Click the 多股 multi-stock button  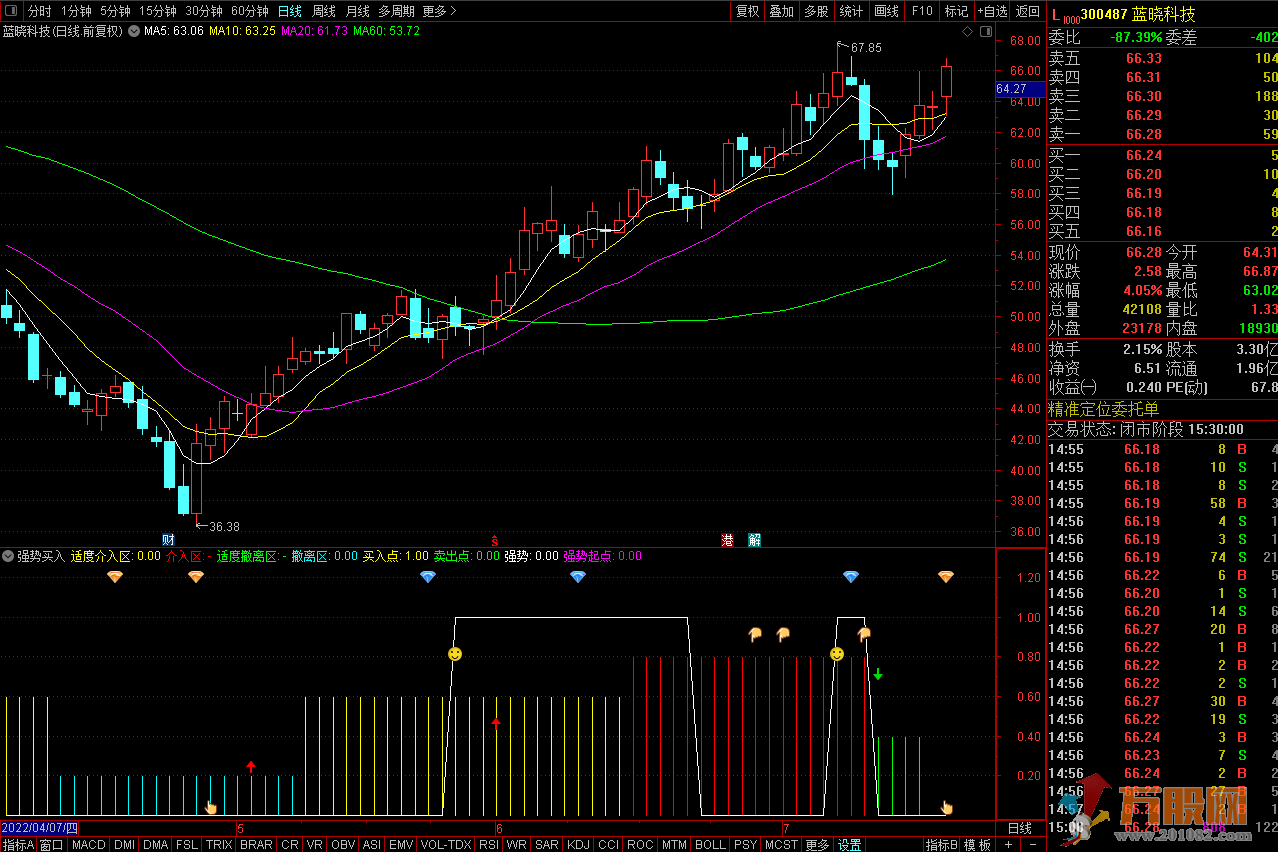click(x=816, y=11)
